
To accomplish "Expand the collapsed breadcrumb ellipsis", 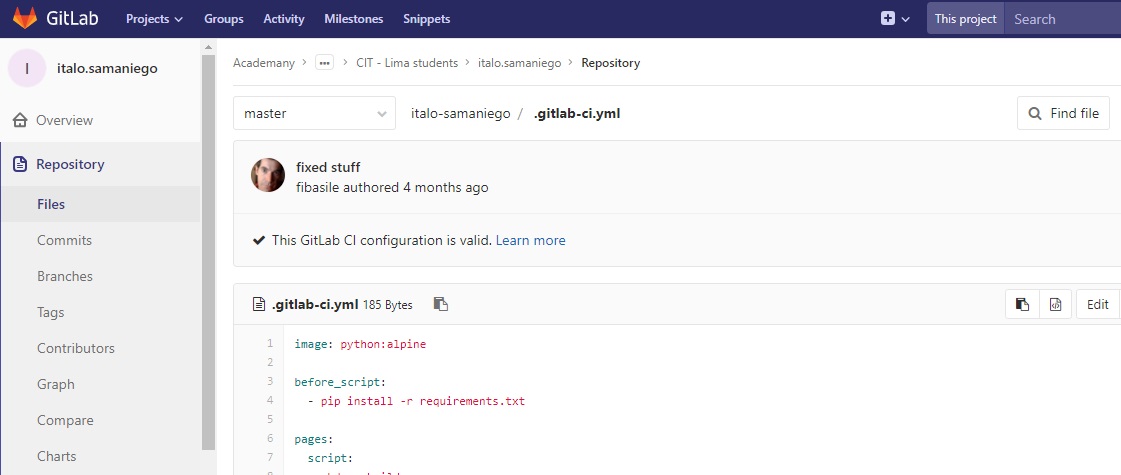I will click(x=325, y=63).
